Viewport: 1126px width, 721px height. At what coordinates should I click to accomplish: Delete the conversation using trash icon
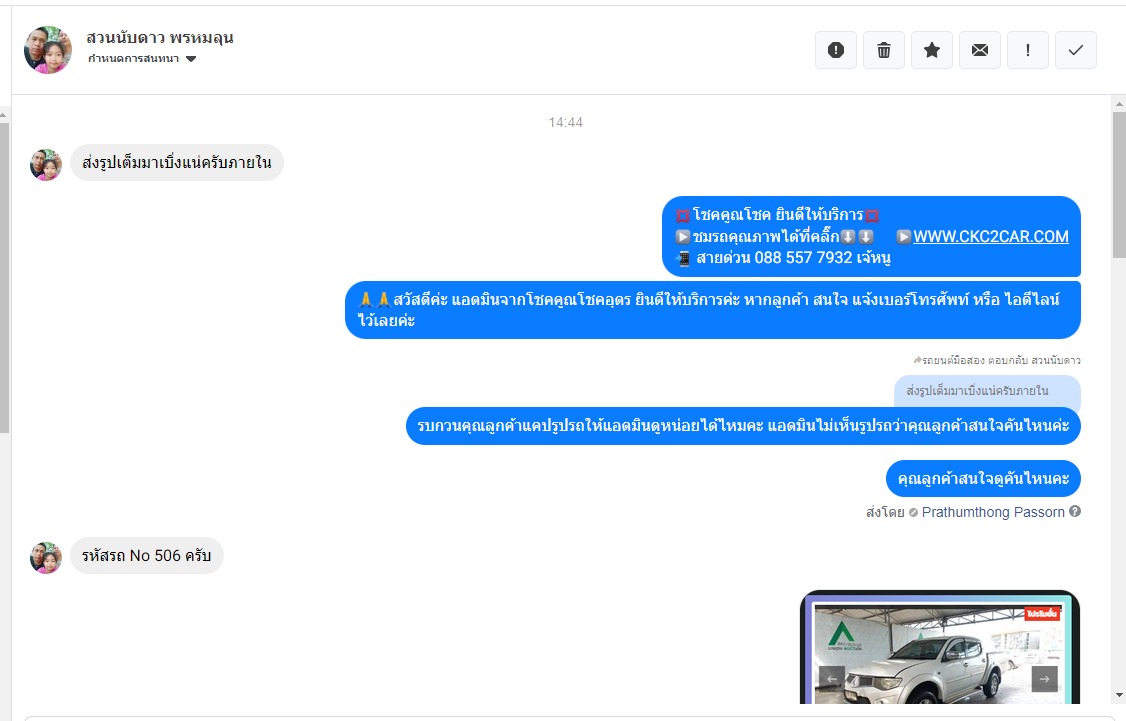[883, 50]
